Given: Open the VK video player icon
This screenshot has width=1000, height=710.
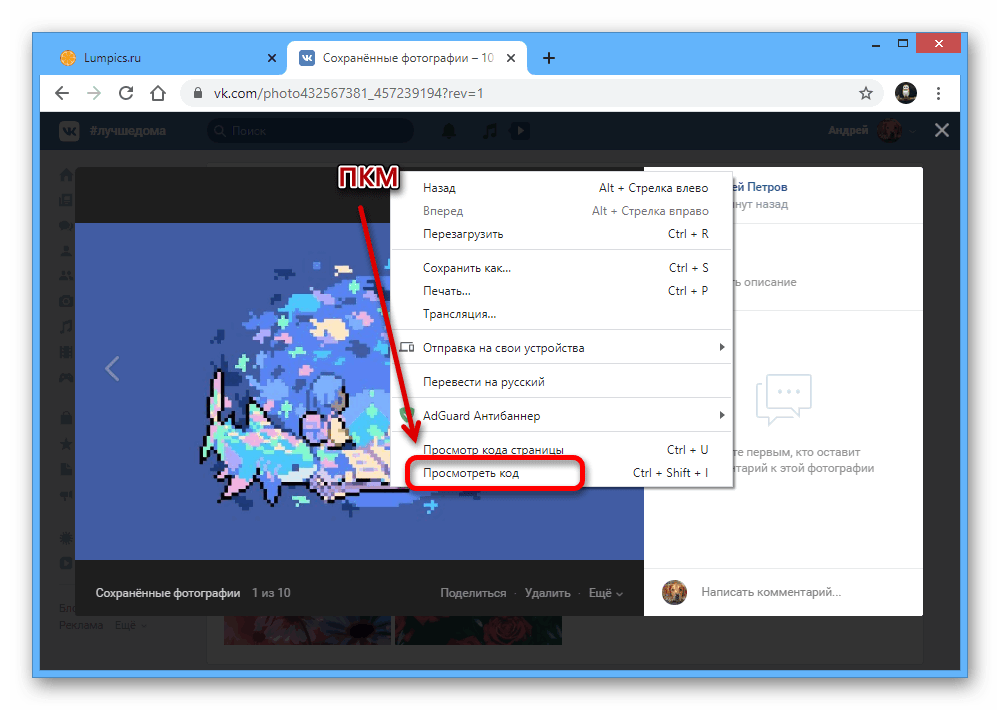Looking at the screenshot, I should [x=520, y=131].
